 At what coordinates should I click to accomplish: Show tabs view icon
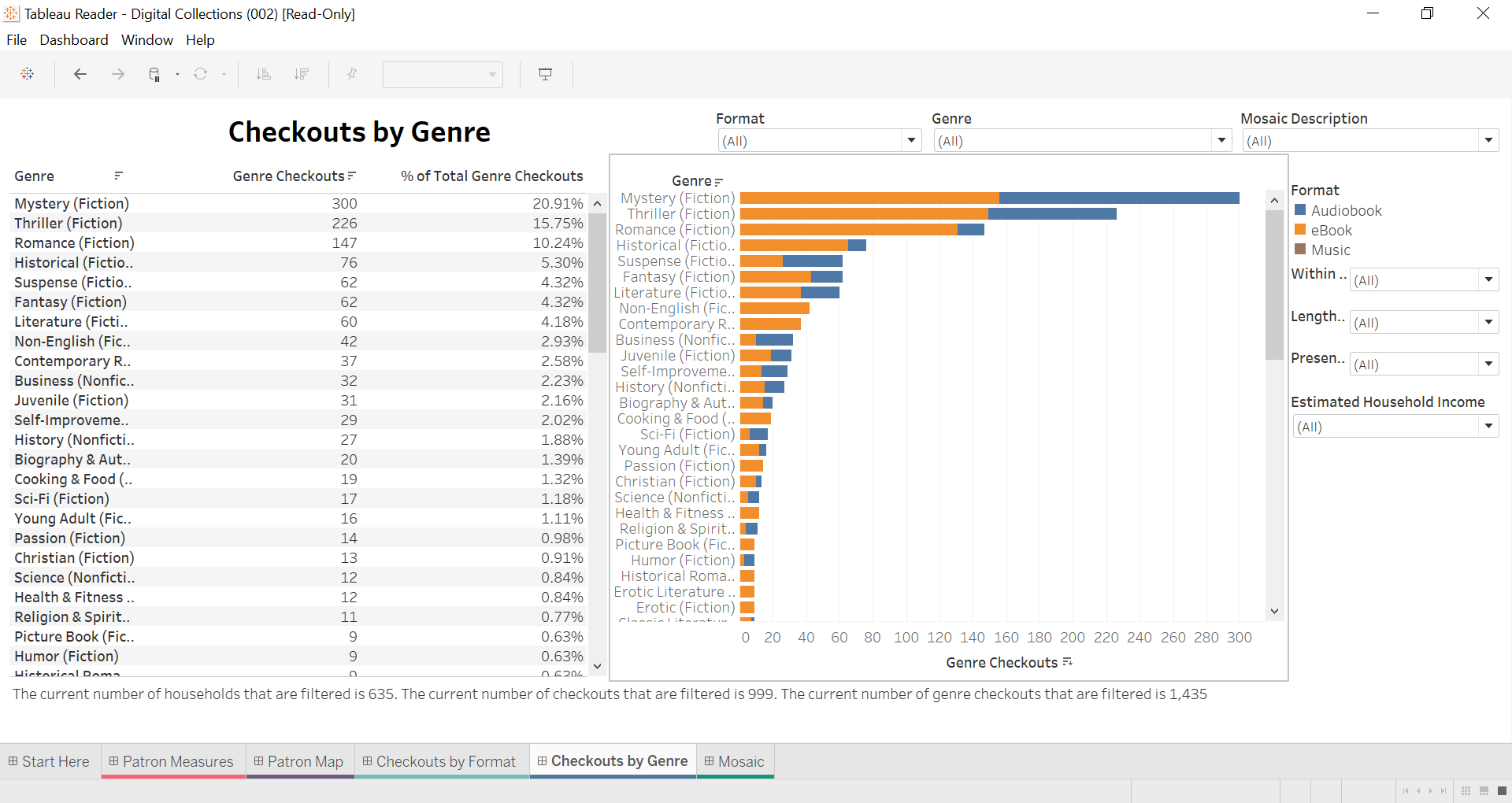coord(1502,790)
